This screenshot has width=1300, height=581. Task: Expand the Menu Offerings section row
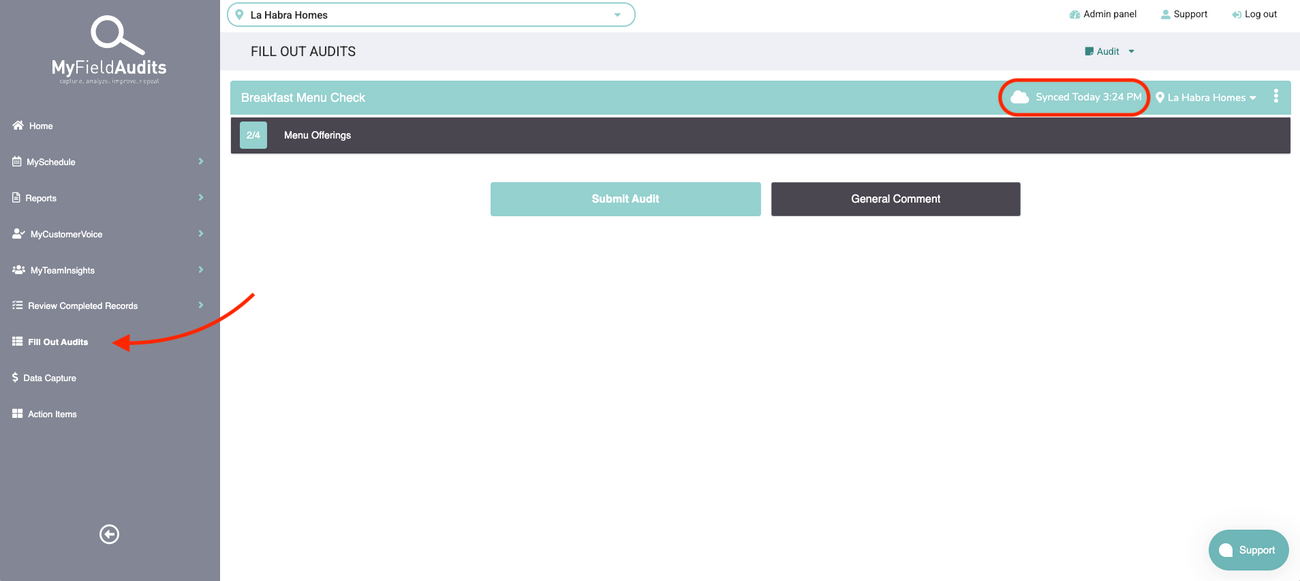pyautogui.click(x=760, y=135)
